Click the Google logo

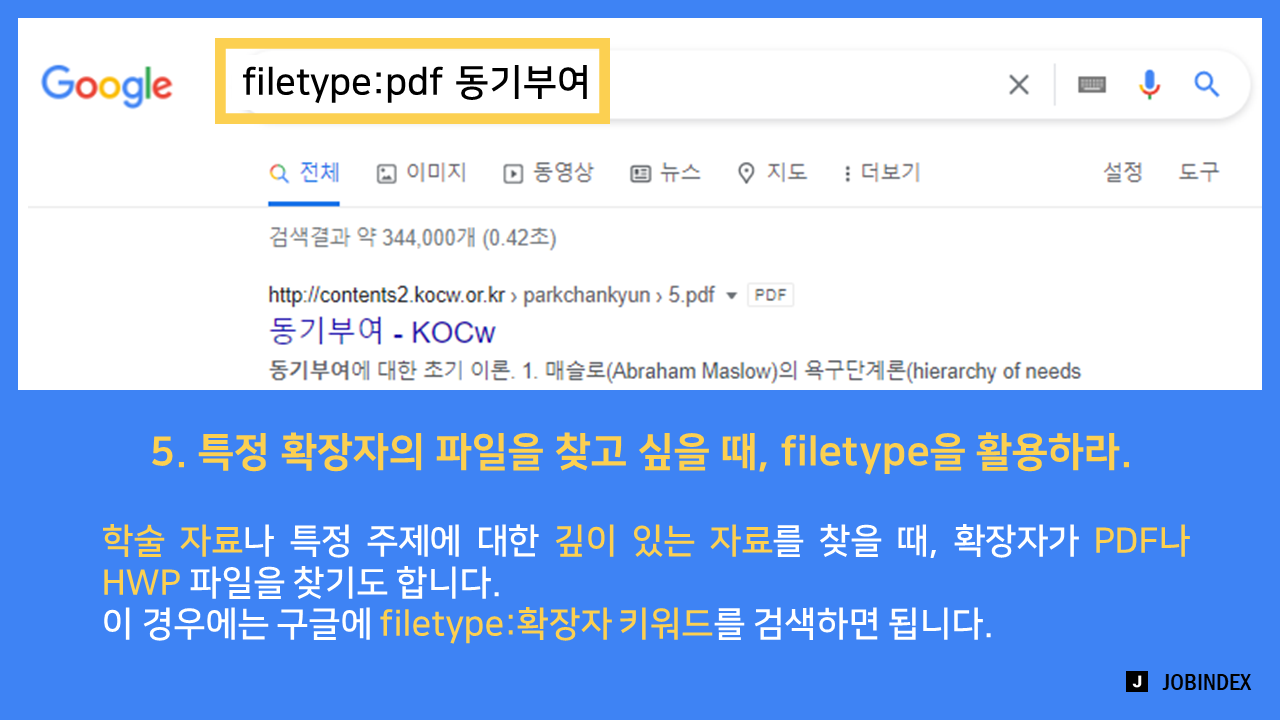coord(106,85)
